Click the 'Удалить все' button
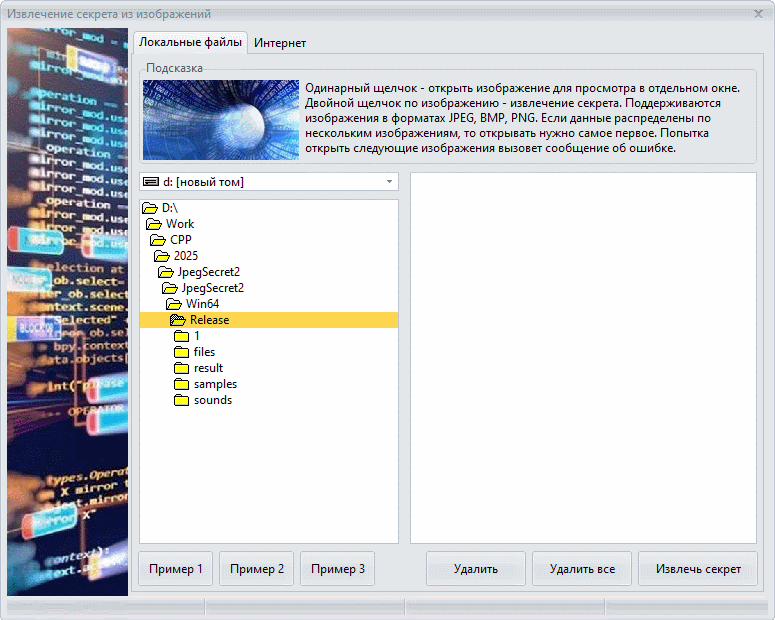 [x=581, y=569]
